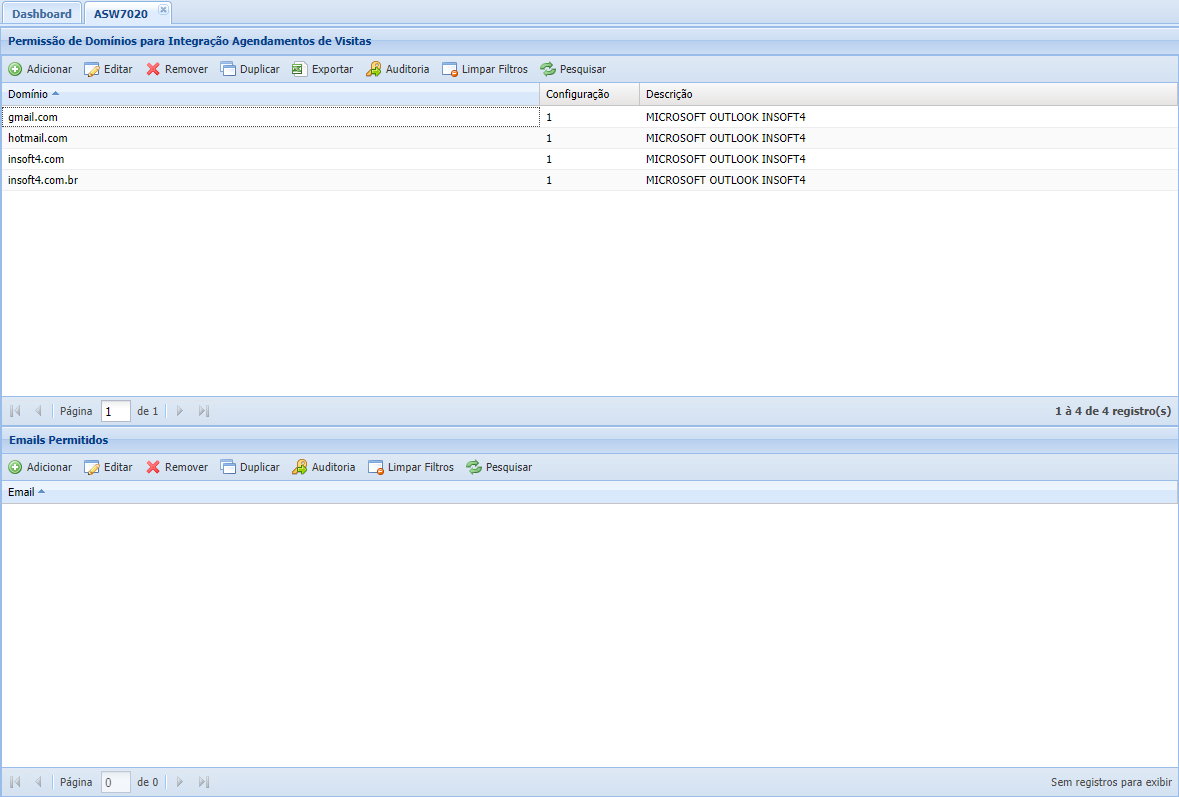Open domain Auditoria icon
The image size is (1179, 797).
click(x=374, y=69)
